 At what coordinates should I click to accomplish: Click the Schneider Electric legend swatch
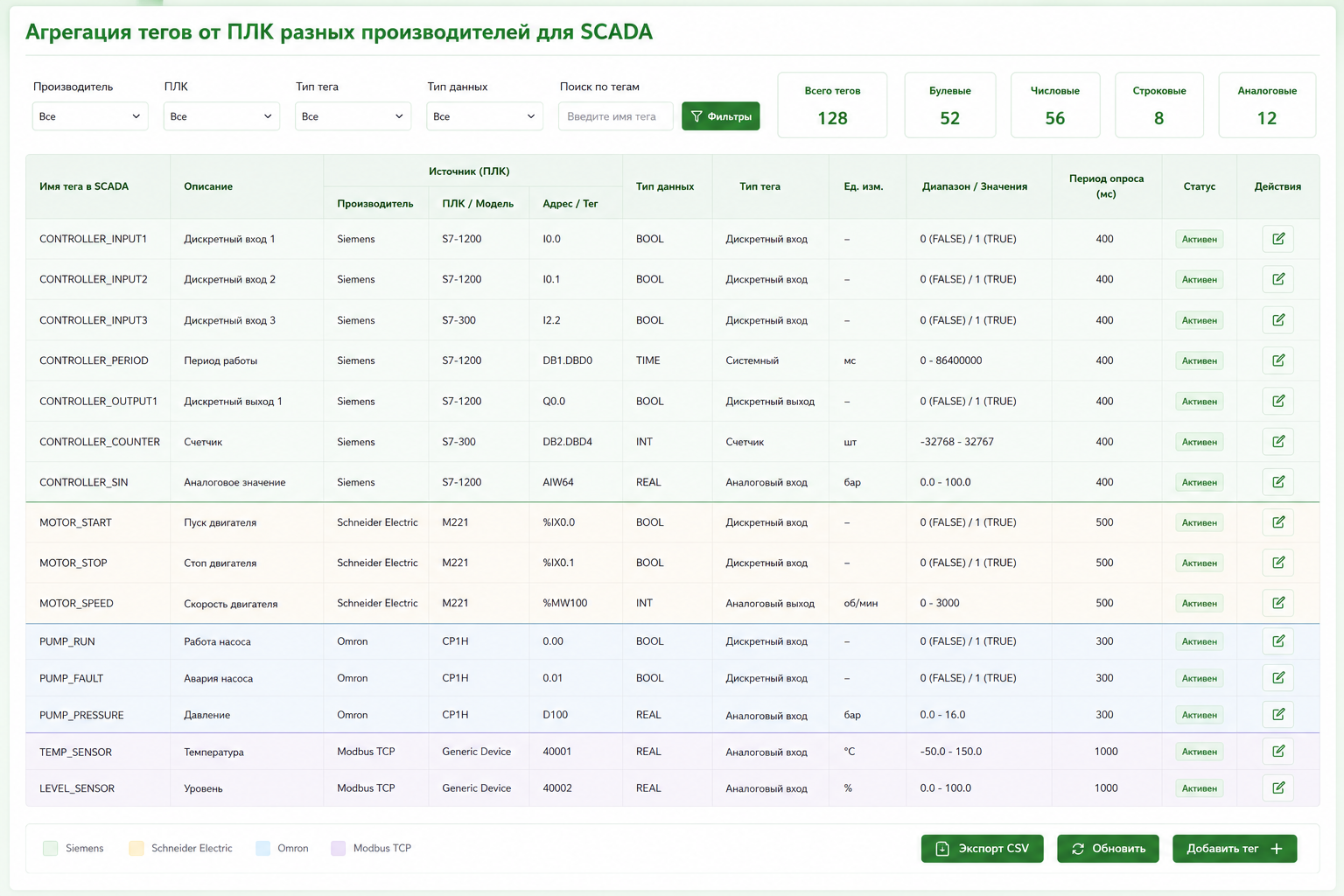click(x=136, y=848)
